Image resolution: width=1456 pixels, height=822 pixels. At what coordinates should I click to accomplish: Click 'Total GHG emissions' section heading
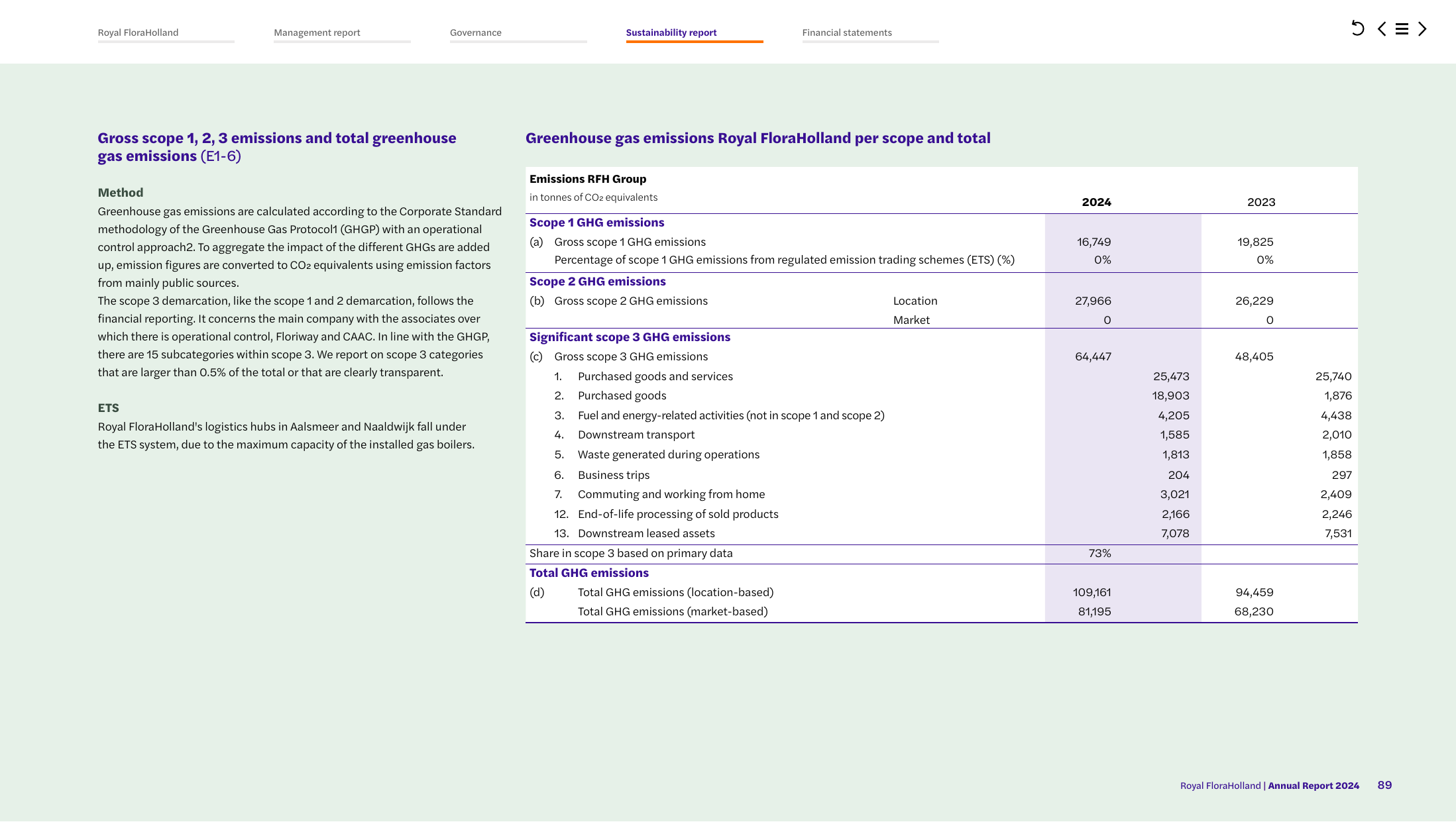588,573
